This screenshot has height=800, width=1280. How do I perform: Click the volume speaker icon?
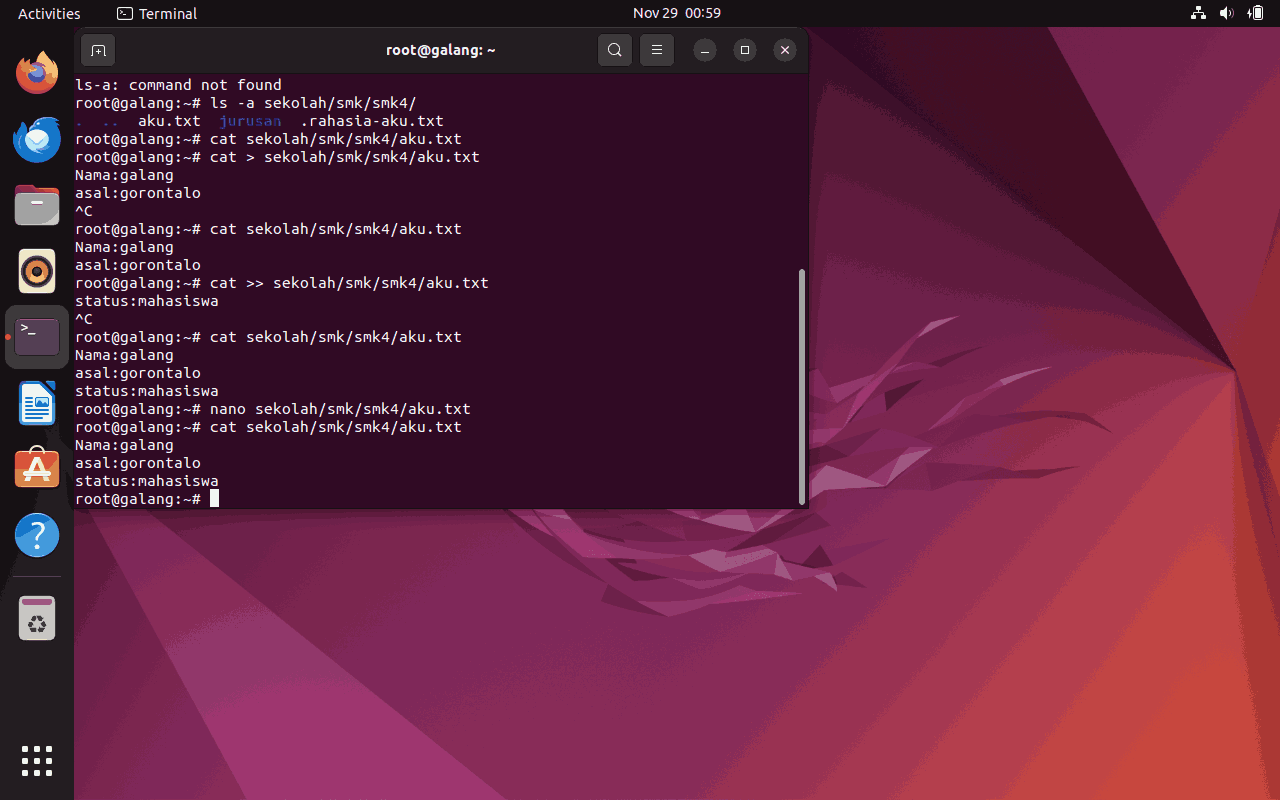[1227, 13]
